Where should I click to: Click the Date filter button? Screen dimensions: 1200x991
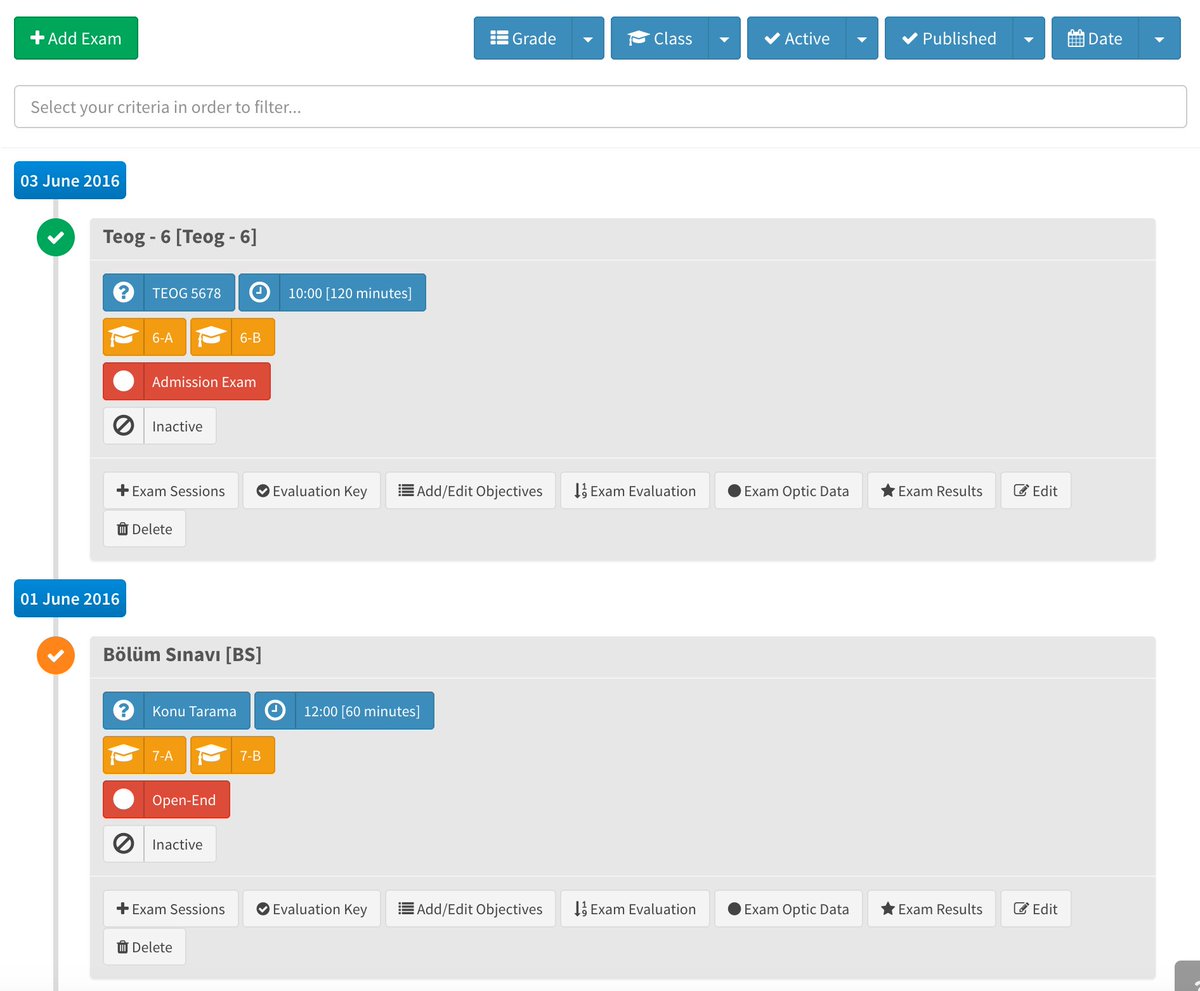[x=1095, y=38]
